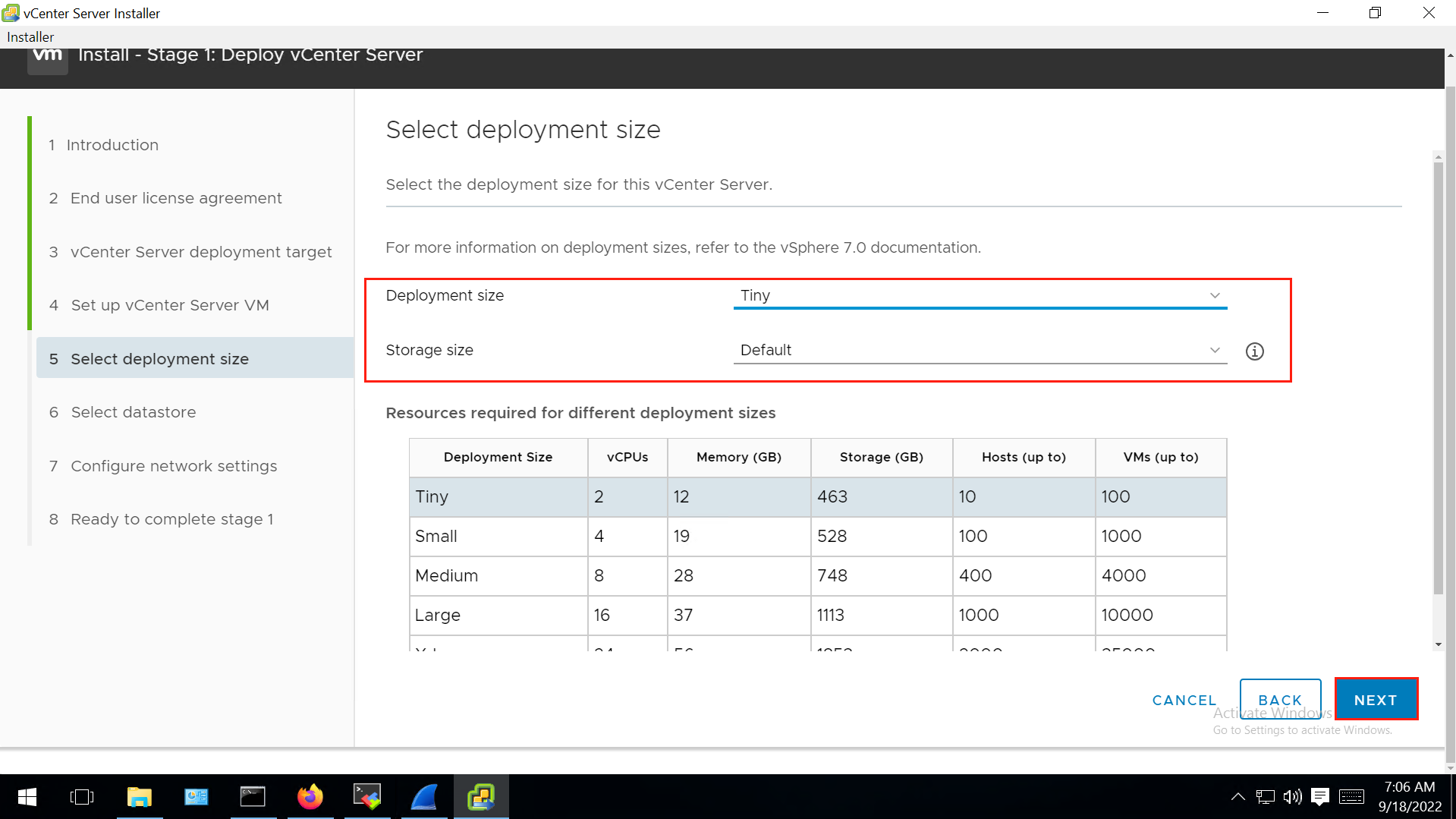Open File Explorer from taskbar
Screen dimensions: 1456x819
[x=140, y=797]
